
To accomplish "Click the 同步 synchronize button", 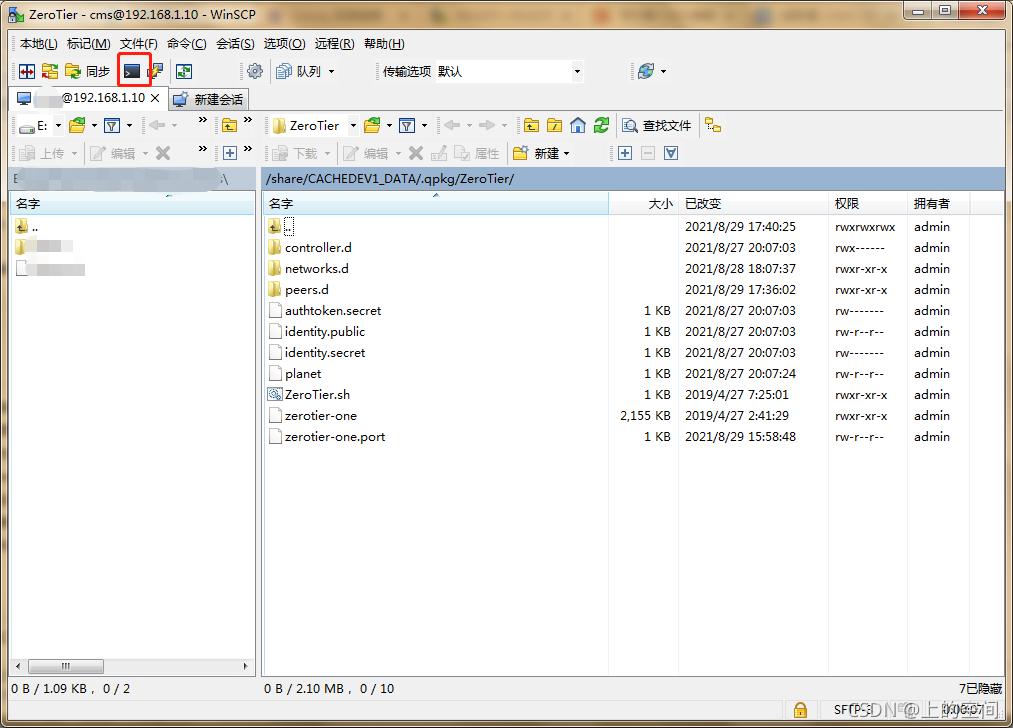I will [x=88, y=71].
